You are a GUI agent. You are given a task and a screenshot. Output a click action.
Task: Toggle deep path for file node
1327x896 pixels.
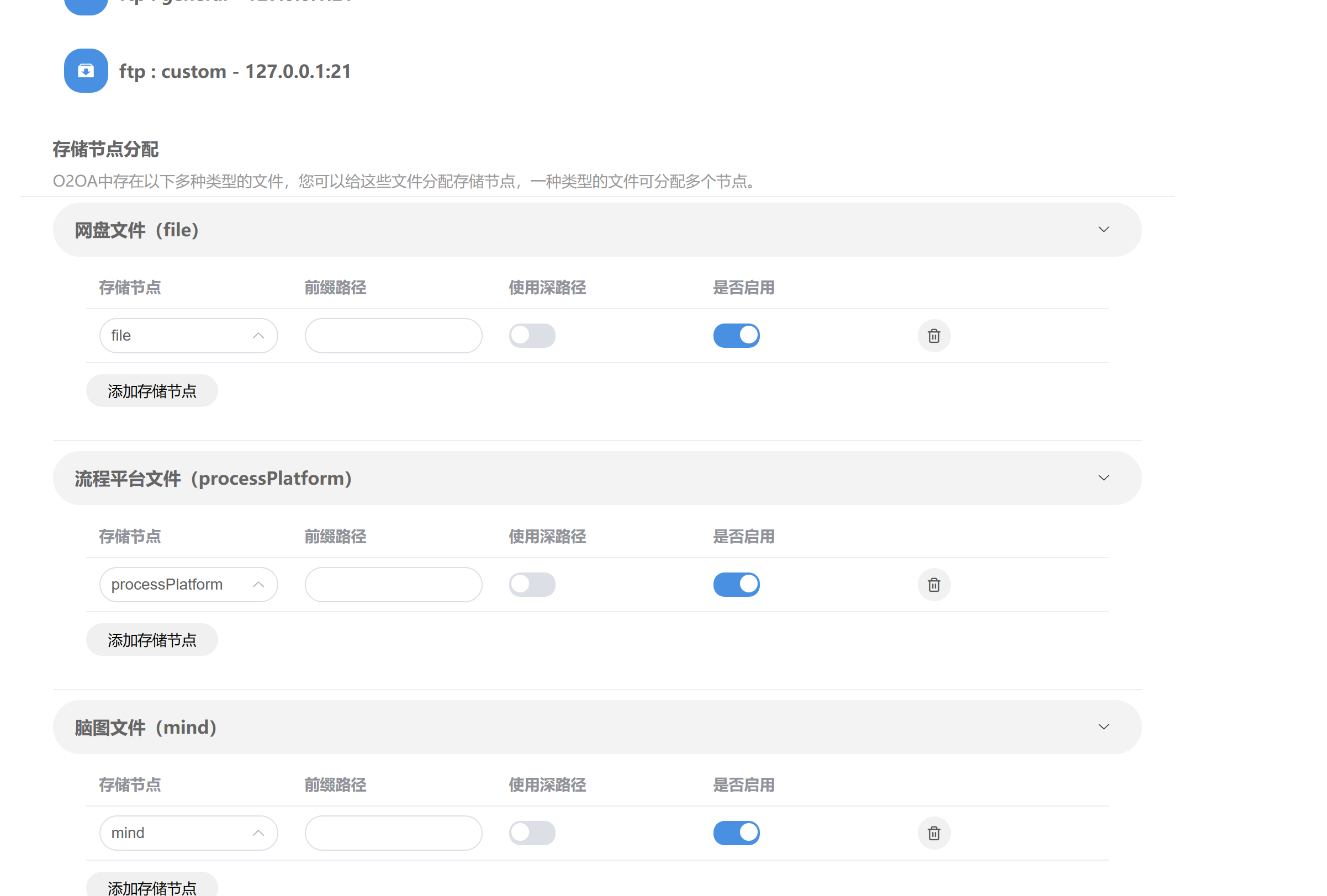pyautogui.click(x=532, y=336)
